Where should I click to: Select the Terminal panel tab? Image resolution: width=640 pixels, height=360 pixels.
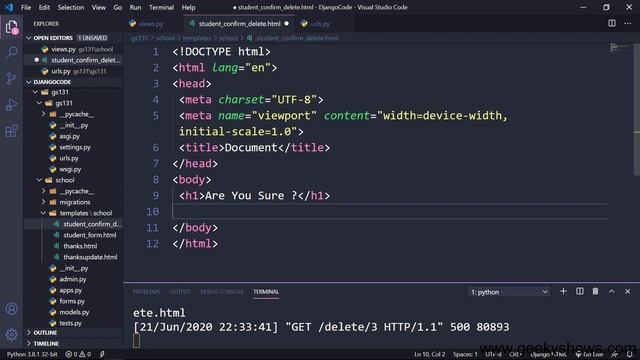[x=266, y=292]
